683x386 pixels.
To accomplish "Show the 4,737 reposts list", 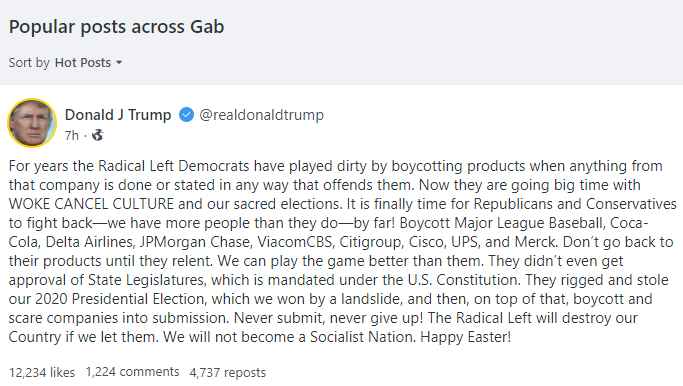I will click(x=227, y=372).
